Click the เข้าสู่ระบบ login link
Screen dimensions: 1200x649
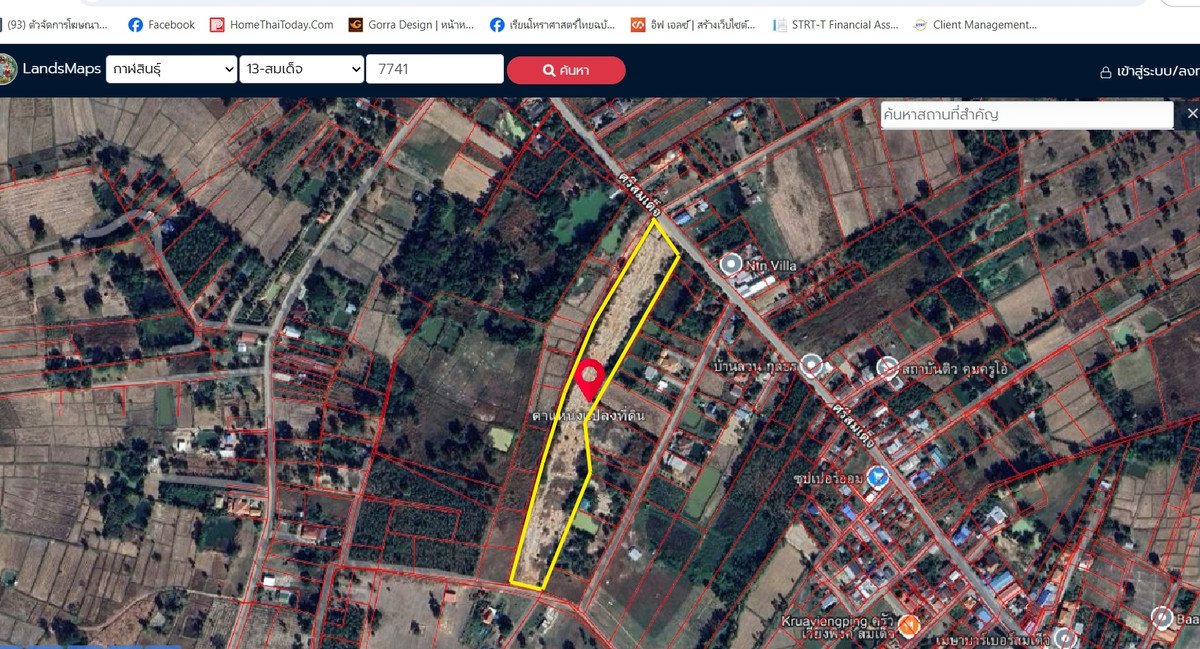tap(1150, 71)
